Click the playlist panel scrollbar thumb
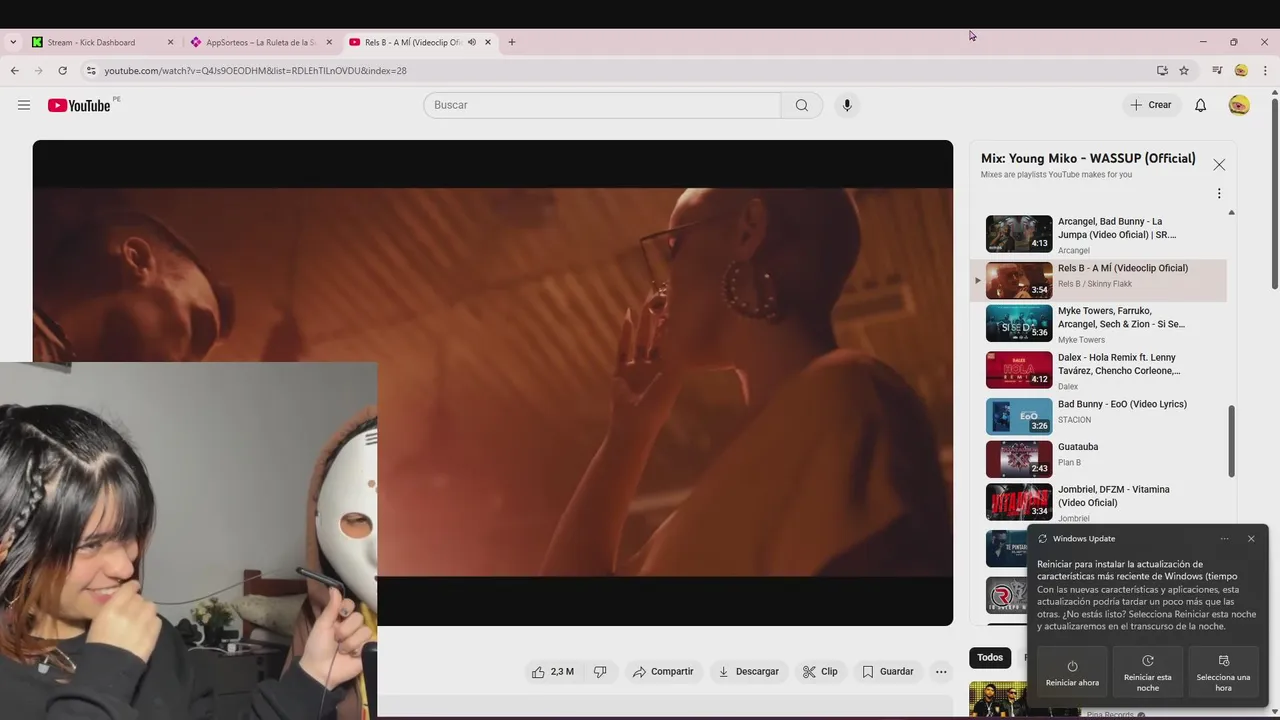1280x720 pixels. [1232, 441]
